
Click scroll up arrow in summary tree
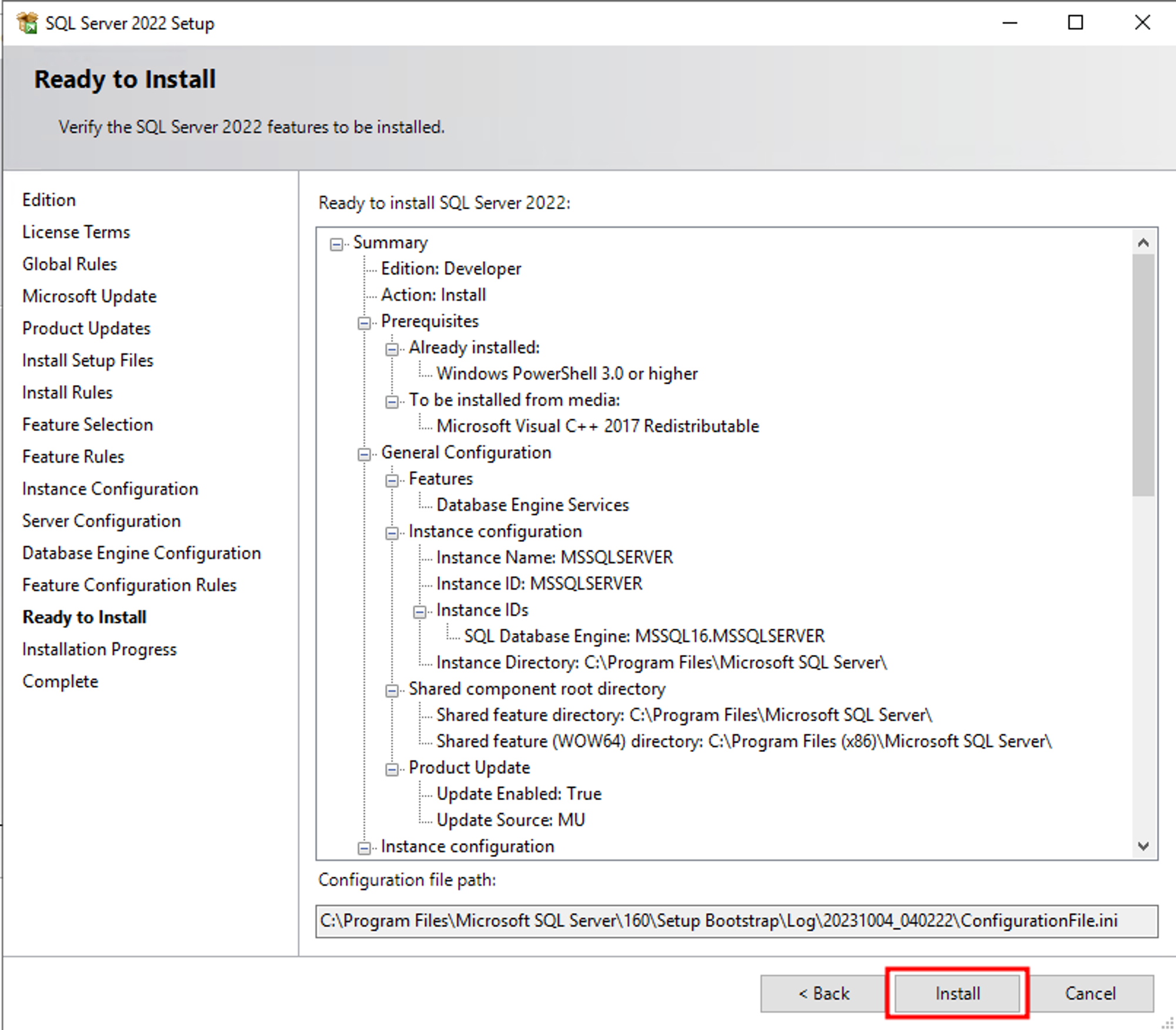[1142, 242]
